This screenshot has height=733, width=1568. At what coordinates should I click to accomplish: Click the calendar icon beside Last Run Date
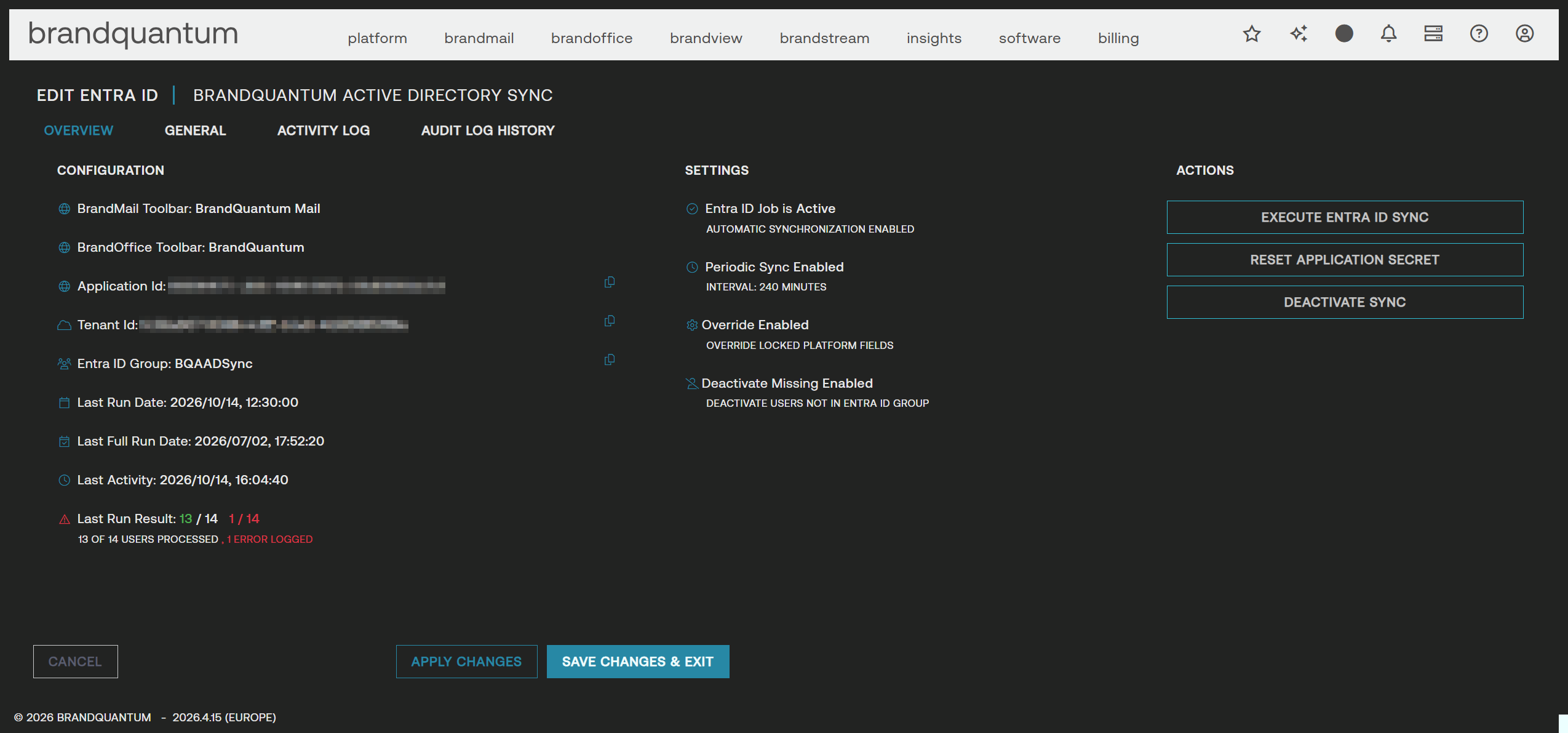click(x=64, y=403)
